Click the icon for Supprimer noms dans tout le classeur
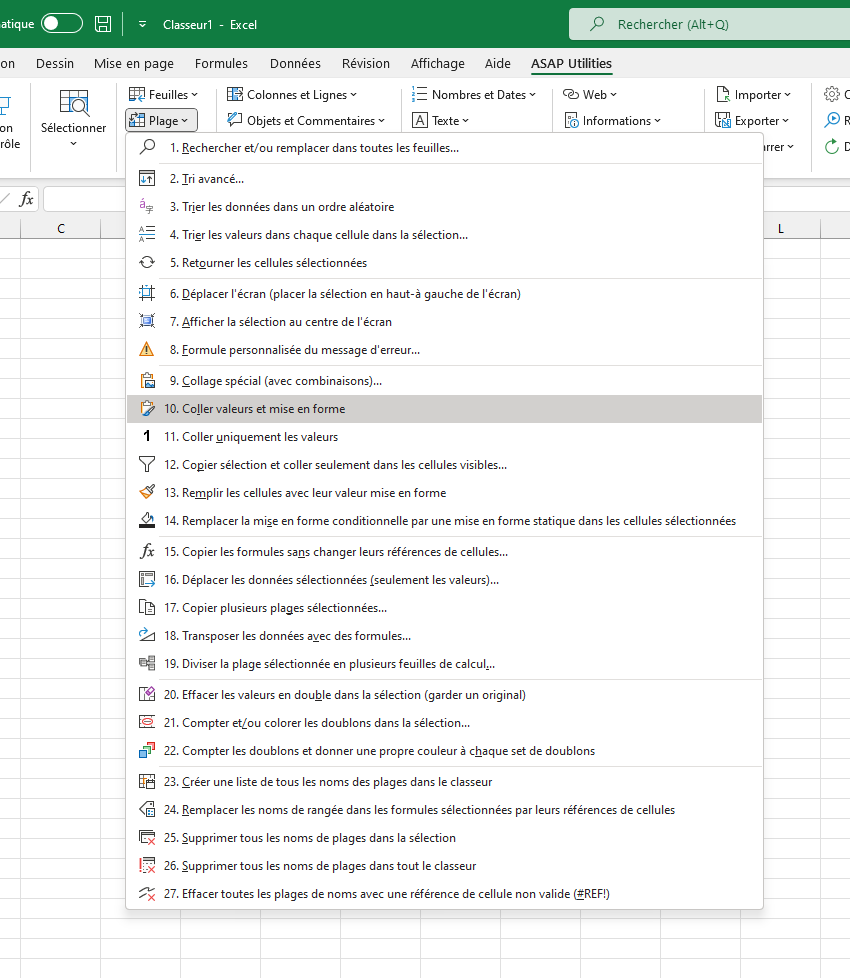The width and height of the screenshot is (850, 978). [147, 865]
